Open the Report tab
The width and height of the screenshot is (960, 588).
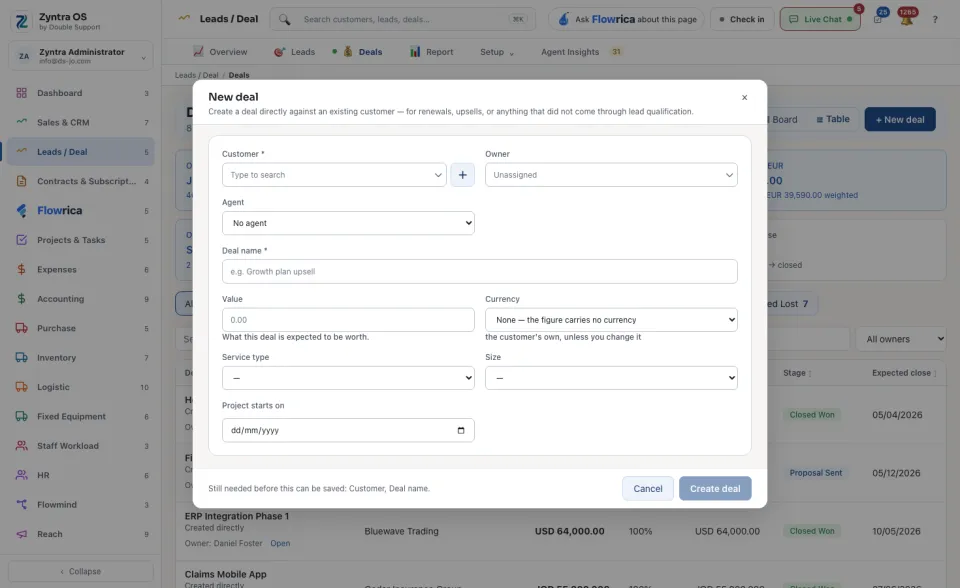click(x=432, y=52)
